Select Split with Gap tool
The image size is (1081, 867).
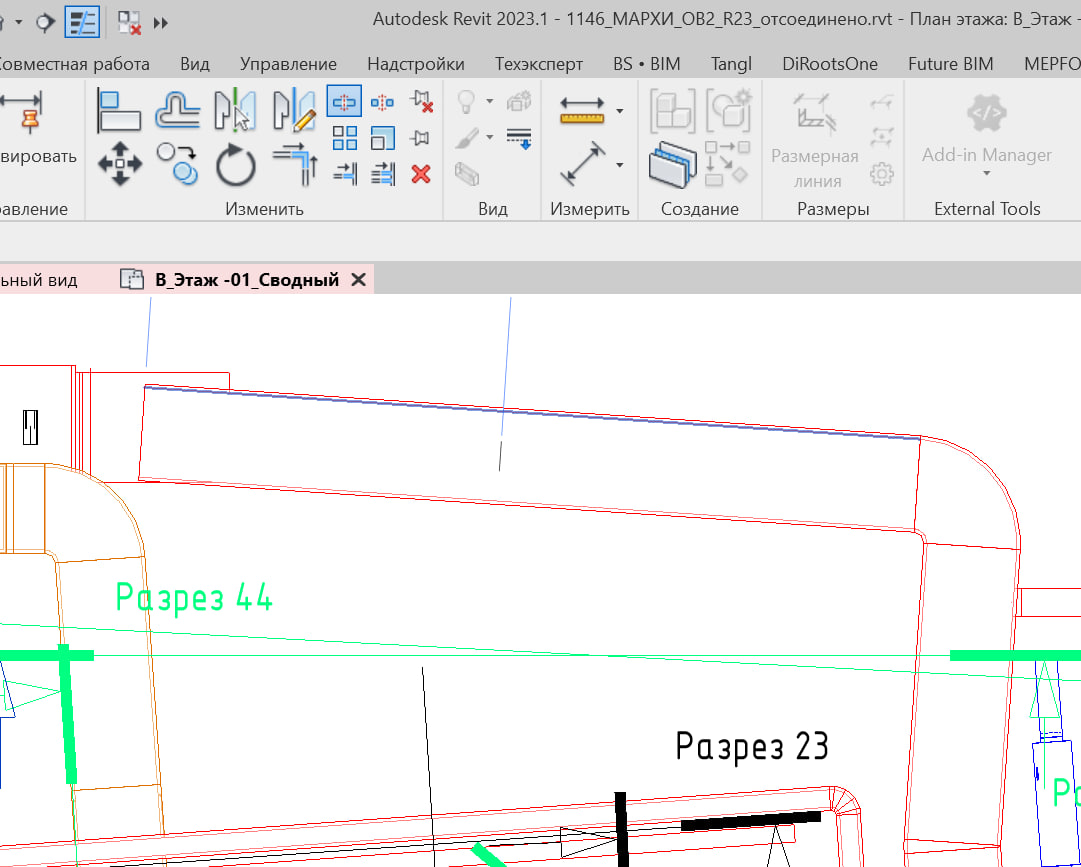pyautogui.click(x=382, y=103)
